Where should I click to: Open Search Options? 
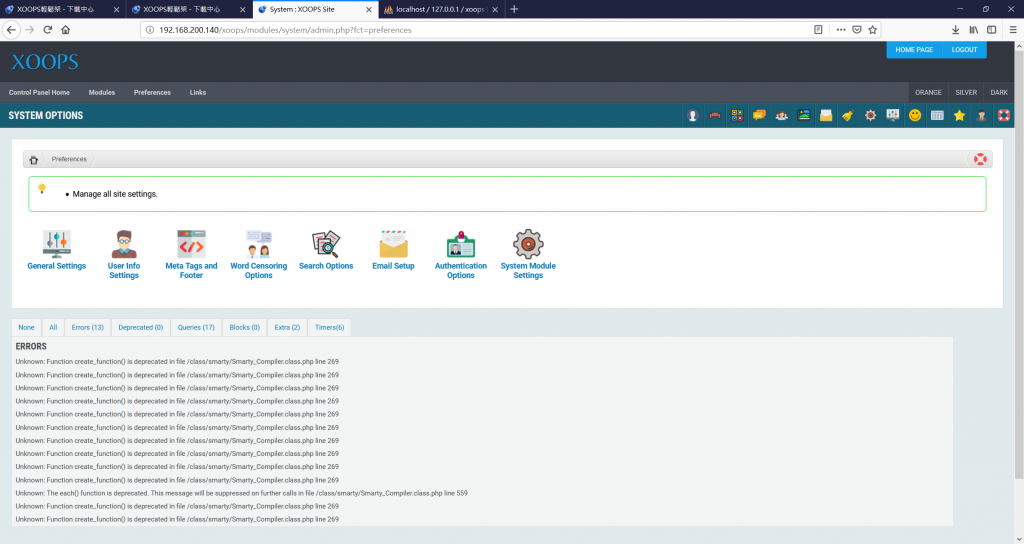coord(326,250)
